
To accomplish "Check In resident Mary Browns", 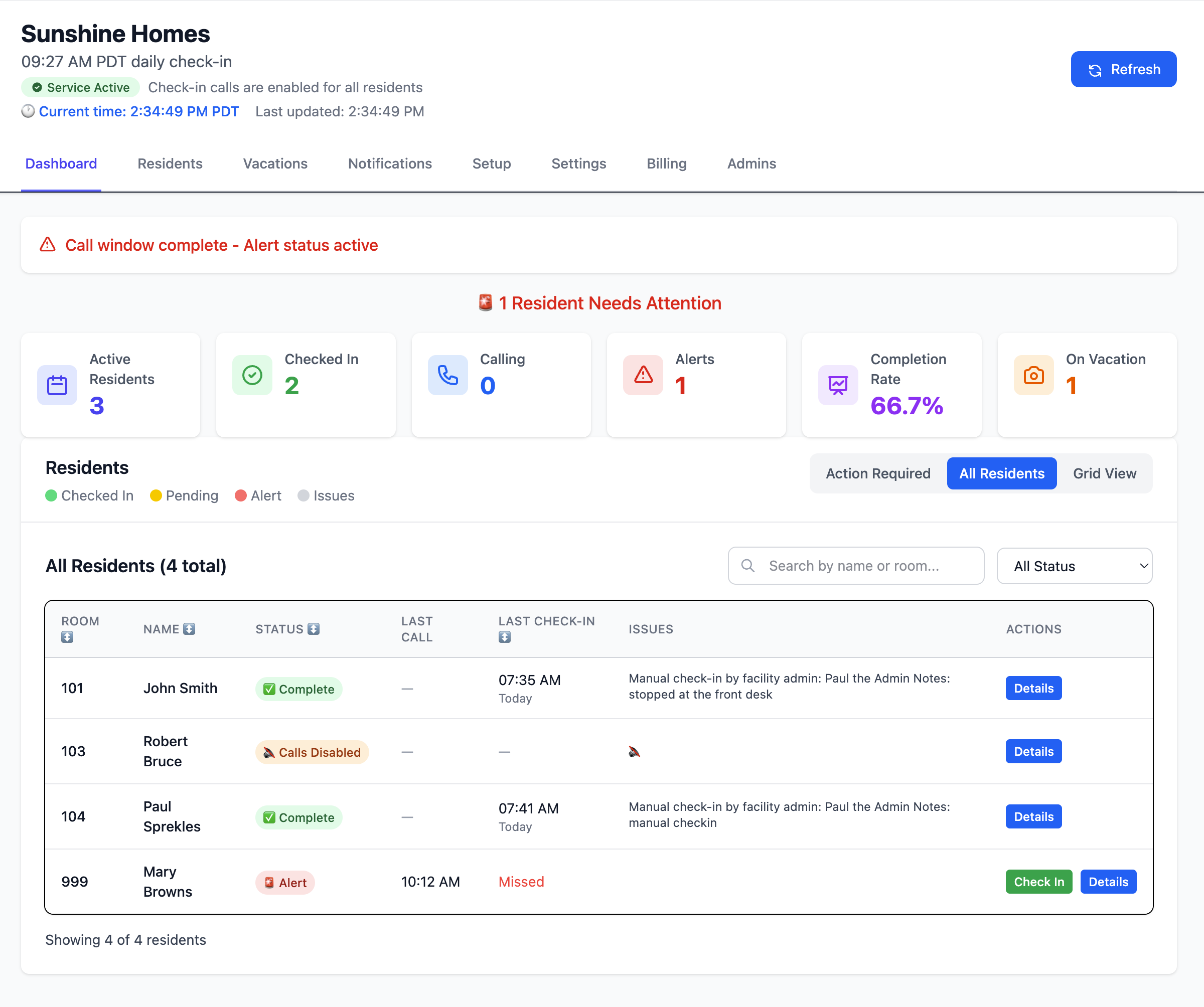I will click(x=1038, y=882).
